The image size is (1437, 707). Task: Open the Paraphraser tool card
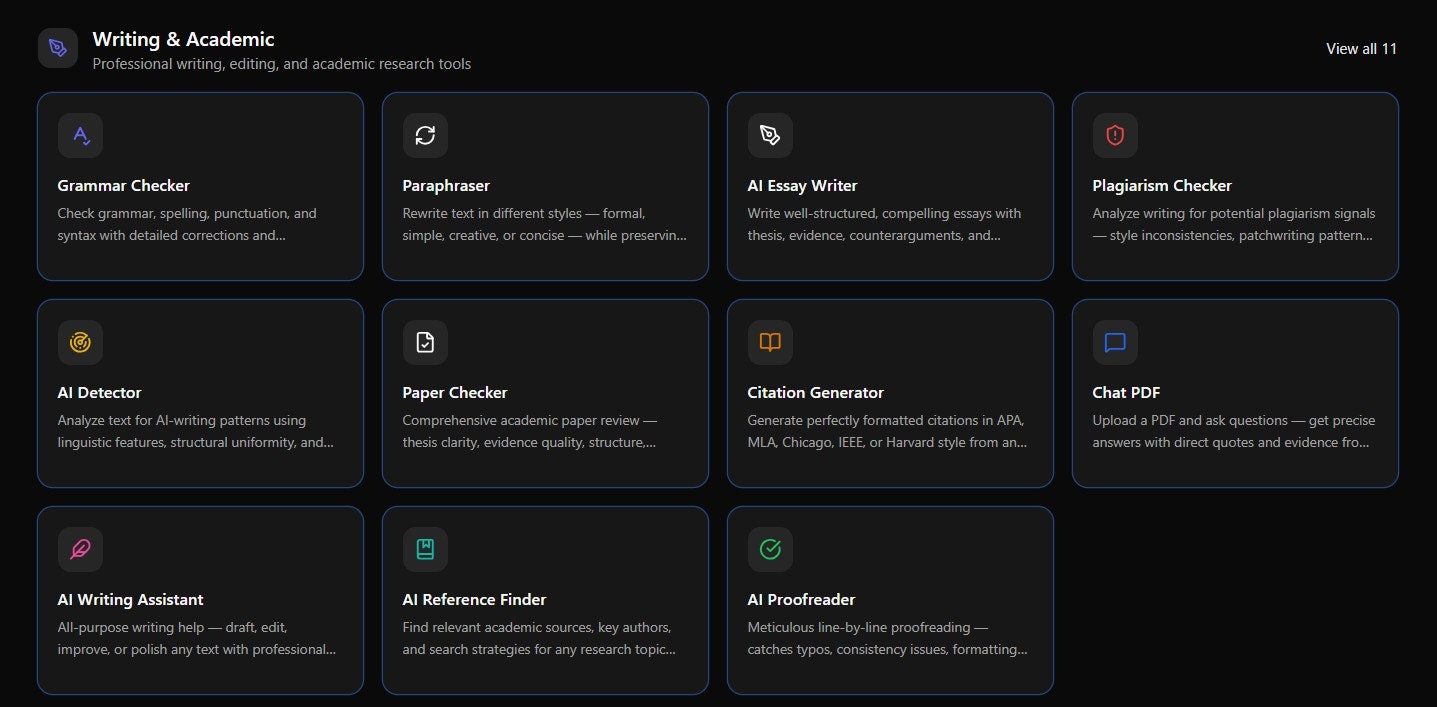click(x=545, y=186)
